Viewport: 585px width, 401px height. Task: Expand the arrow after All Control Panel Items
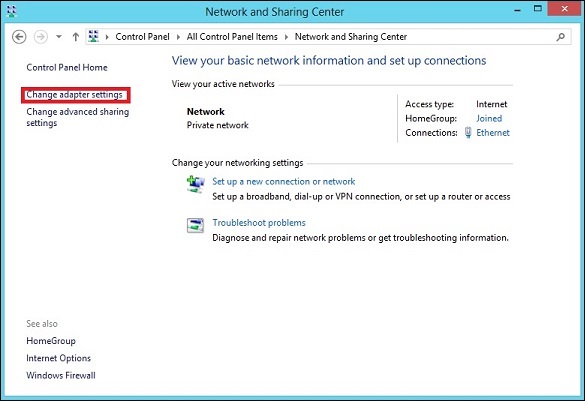(287, 37)
